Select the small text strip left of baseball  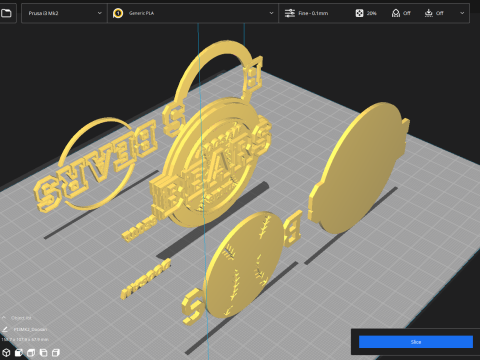click(x=145, y=279)
